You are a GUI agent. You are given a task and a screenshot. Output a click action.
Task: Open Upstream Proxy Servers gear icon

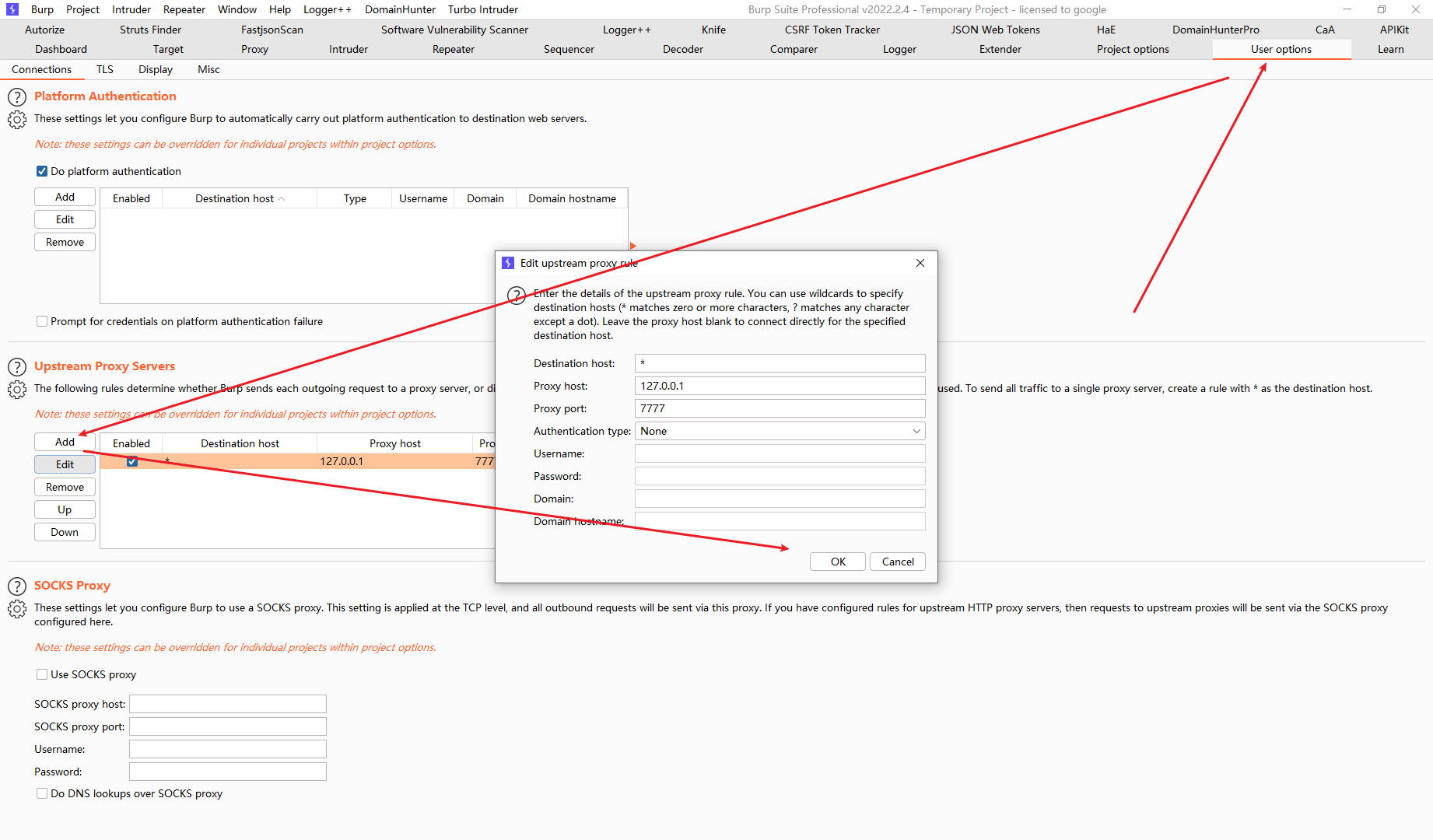[16, 390]
